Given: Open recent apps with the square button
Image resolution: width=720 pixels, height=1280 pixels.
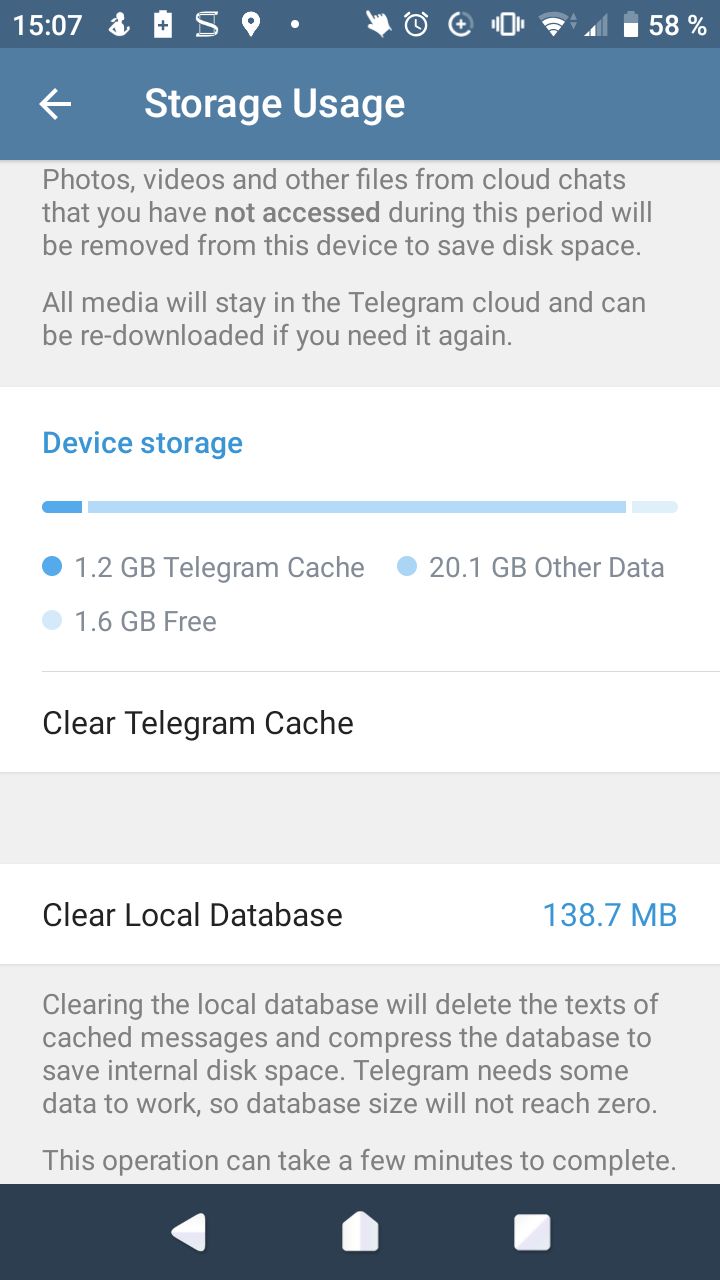Looking at the screenshot, I should point(532,1232).
